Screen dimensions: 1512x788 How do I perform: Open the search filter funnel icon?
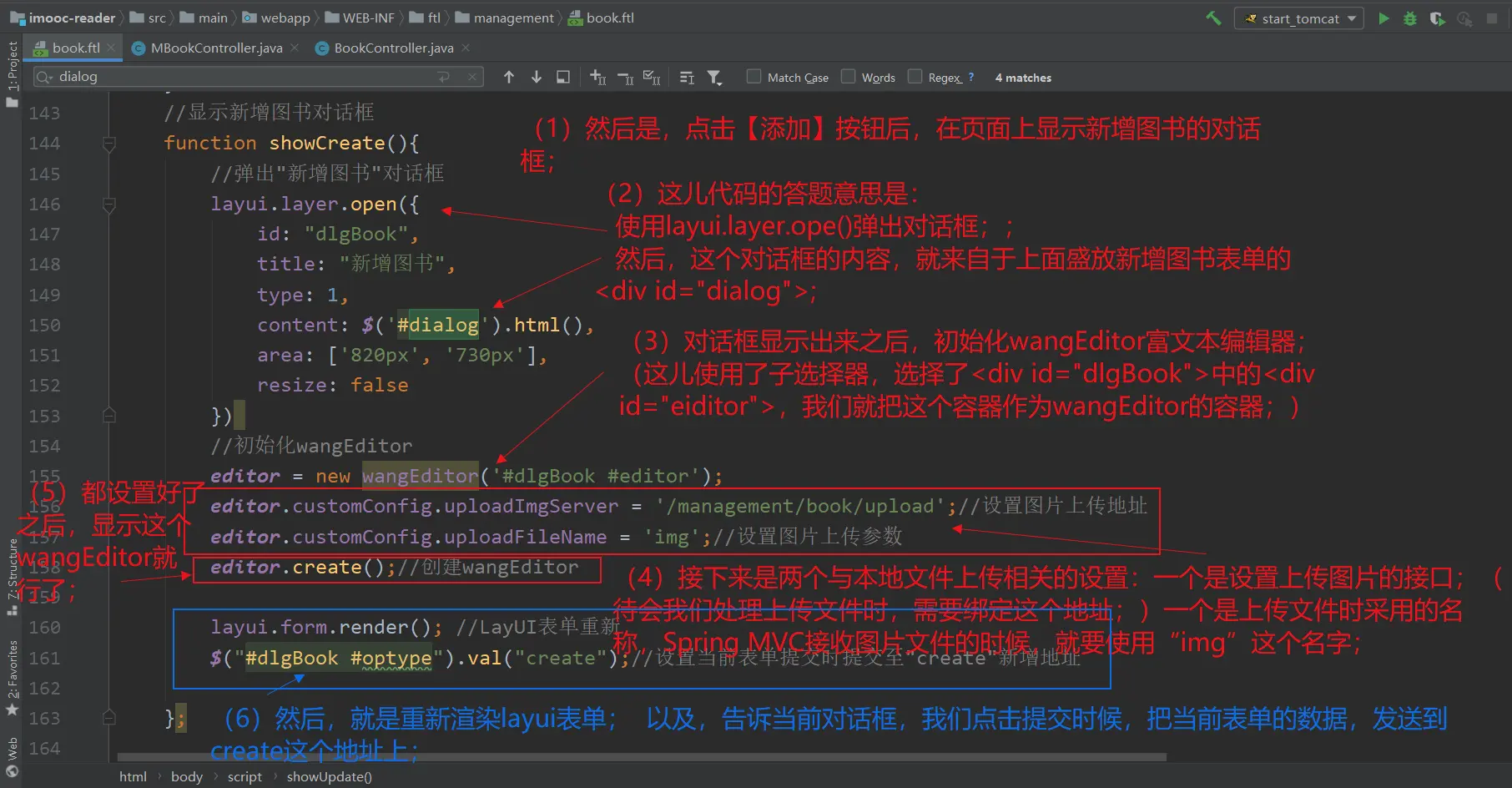[x=714, y=78]
